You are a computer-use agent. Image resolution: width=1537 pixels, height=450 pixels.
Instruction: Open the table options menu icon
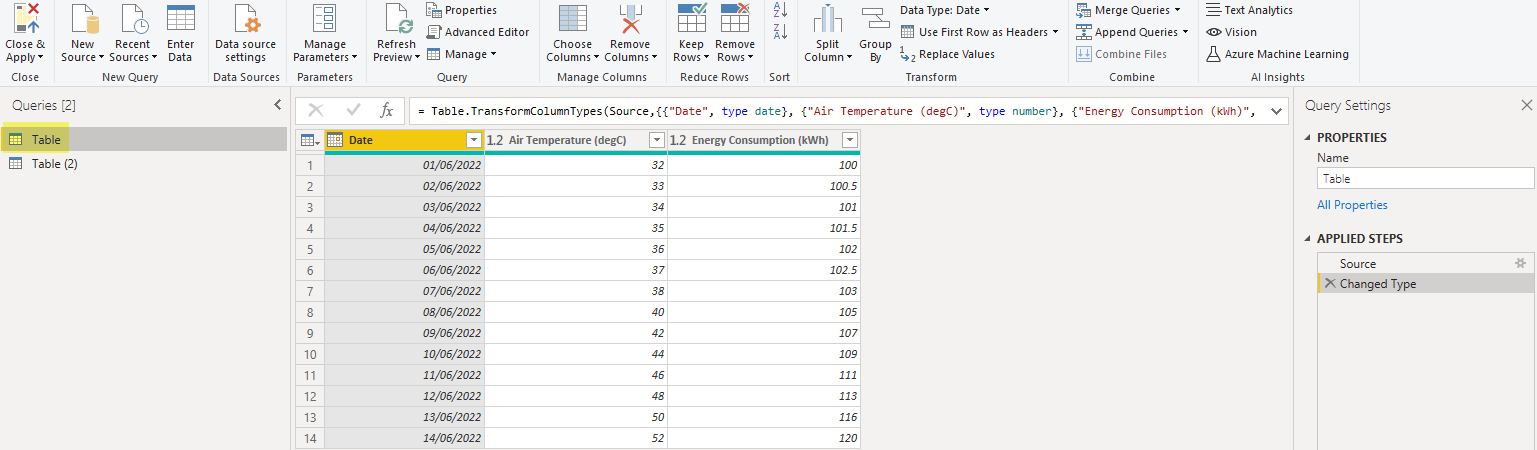click(310, 140)
